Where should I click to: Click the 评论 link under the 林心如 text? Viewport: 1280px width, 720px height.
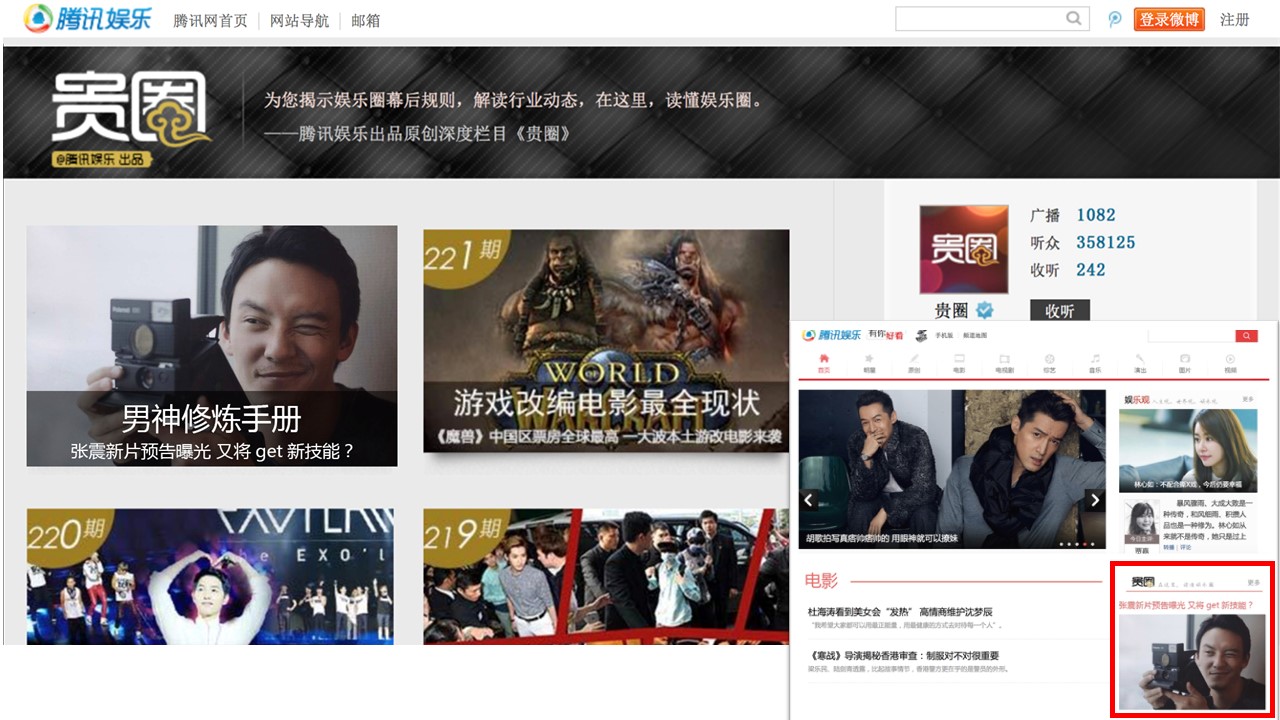point(1186,547)
